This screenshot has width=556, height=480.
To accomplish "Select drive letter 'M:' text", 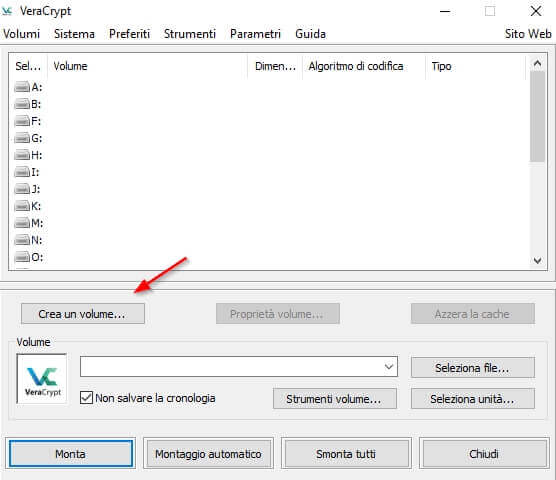I will [x=37, y=223].
